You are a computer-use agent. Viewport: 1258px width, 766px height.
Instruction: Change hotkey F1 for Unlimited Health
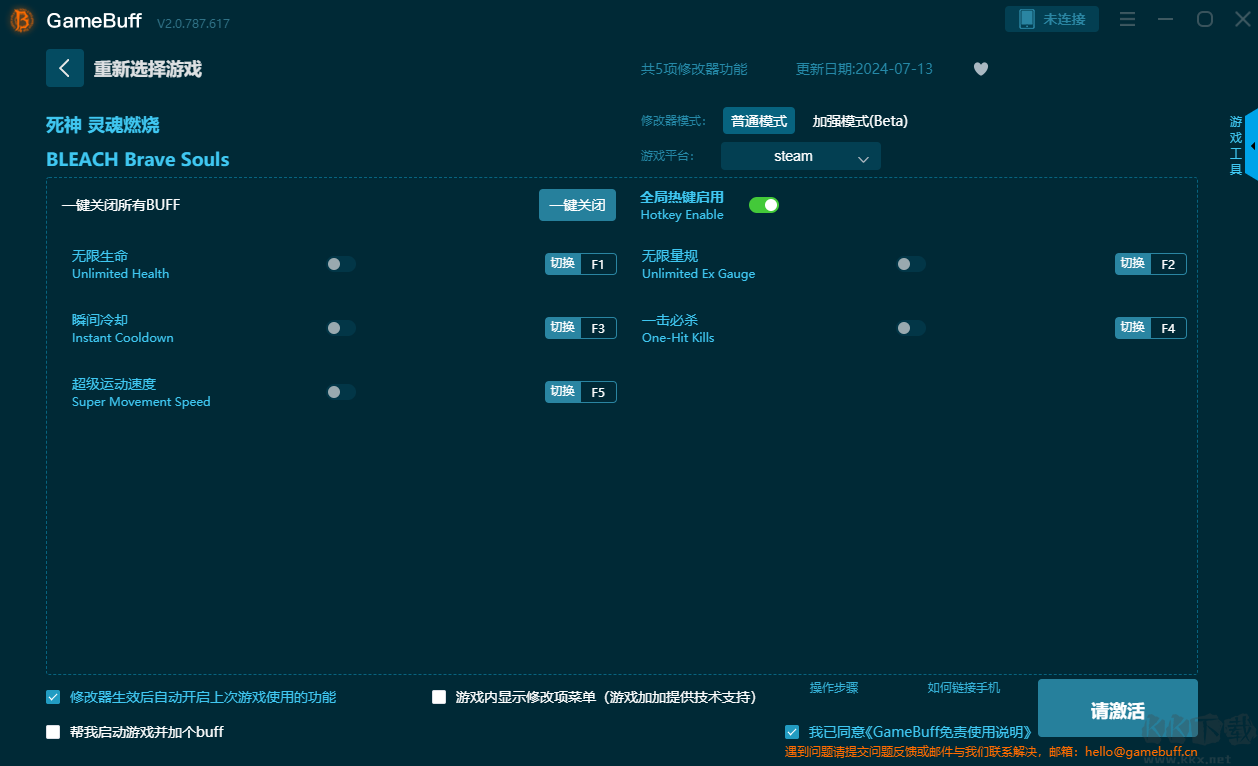tap(581, 264)
